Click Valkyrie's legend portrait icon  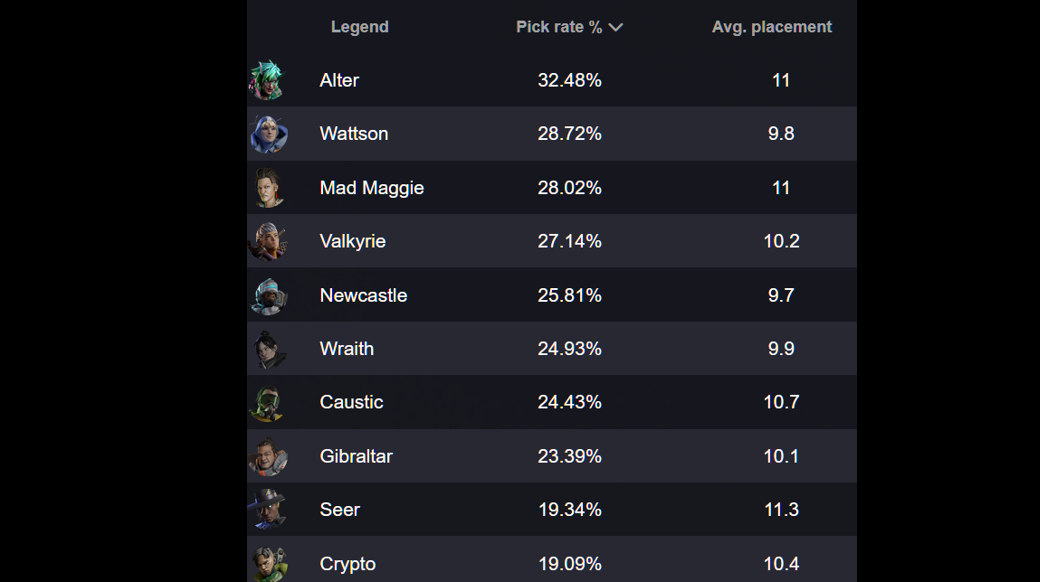pos(268,242)
